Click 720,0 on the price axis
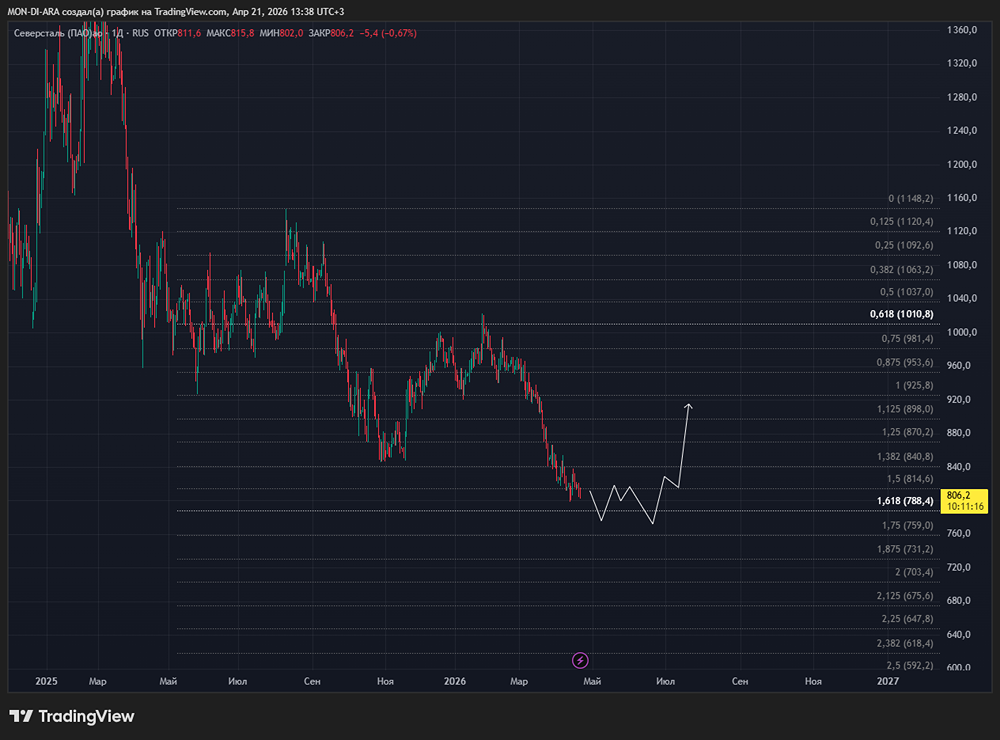 tap(959, 567)
